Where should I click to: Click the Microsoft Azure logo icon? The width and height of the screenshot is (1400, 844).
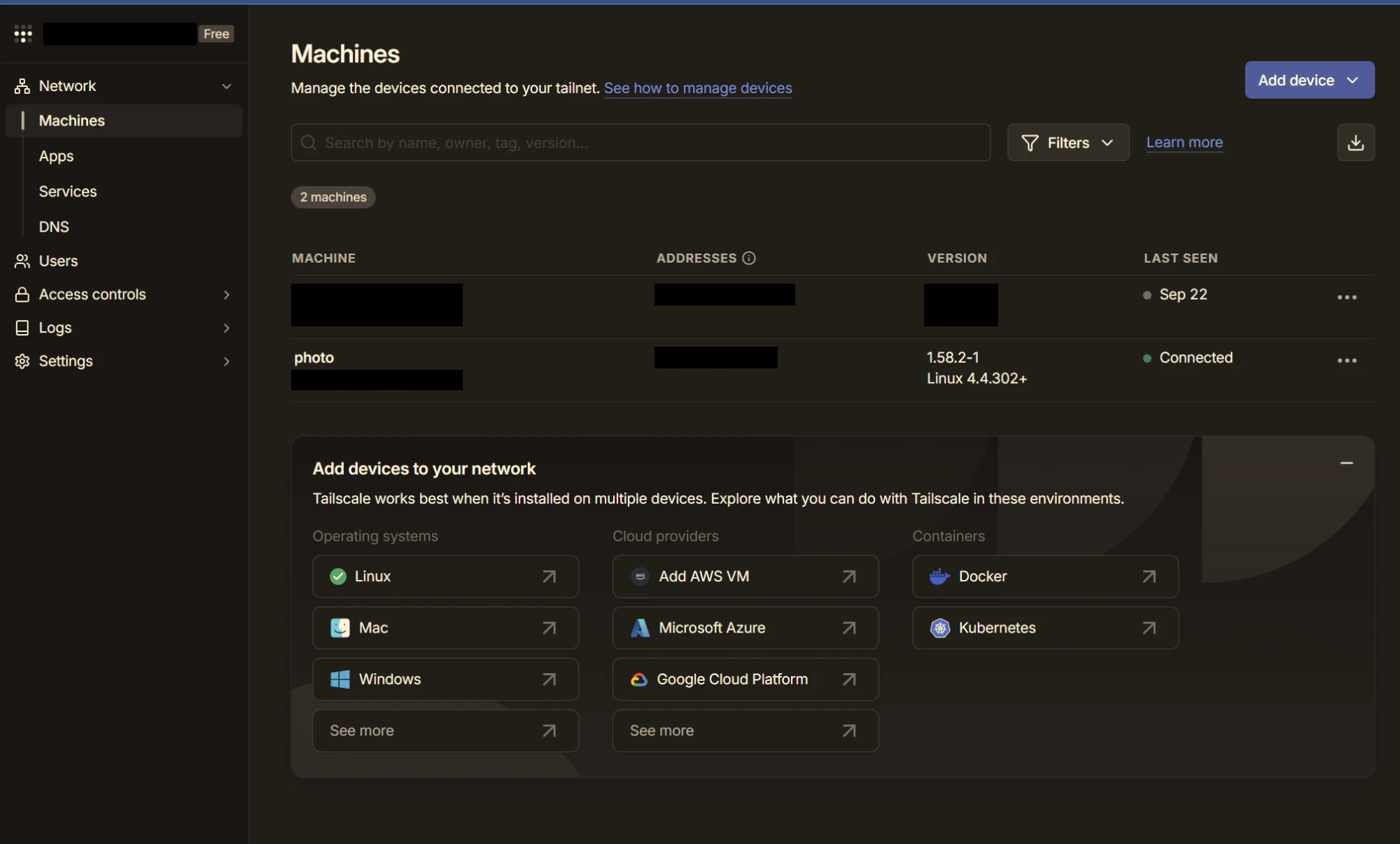640,628
